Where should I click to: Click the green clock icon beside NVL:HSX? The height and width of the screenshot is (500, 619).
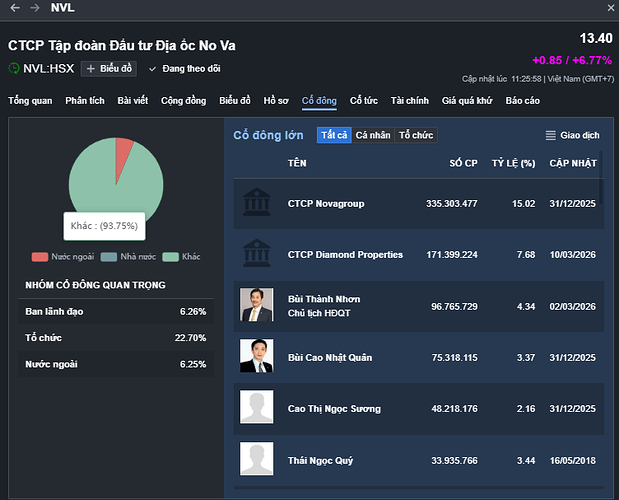coord(14,68)
